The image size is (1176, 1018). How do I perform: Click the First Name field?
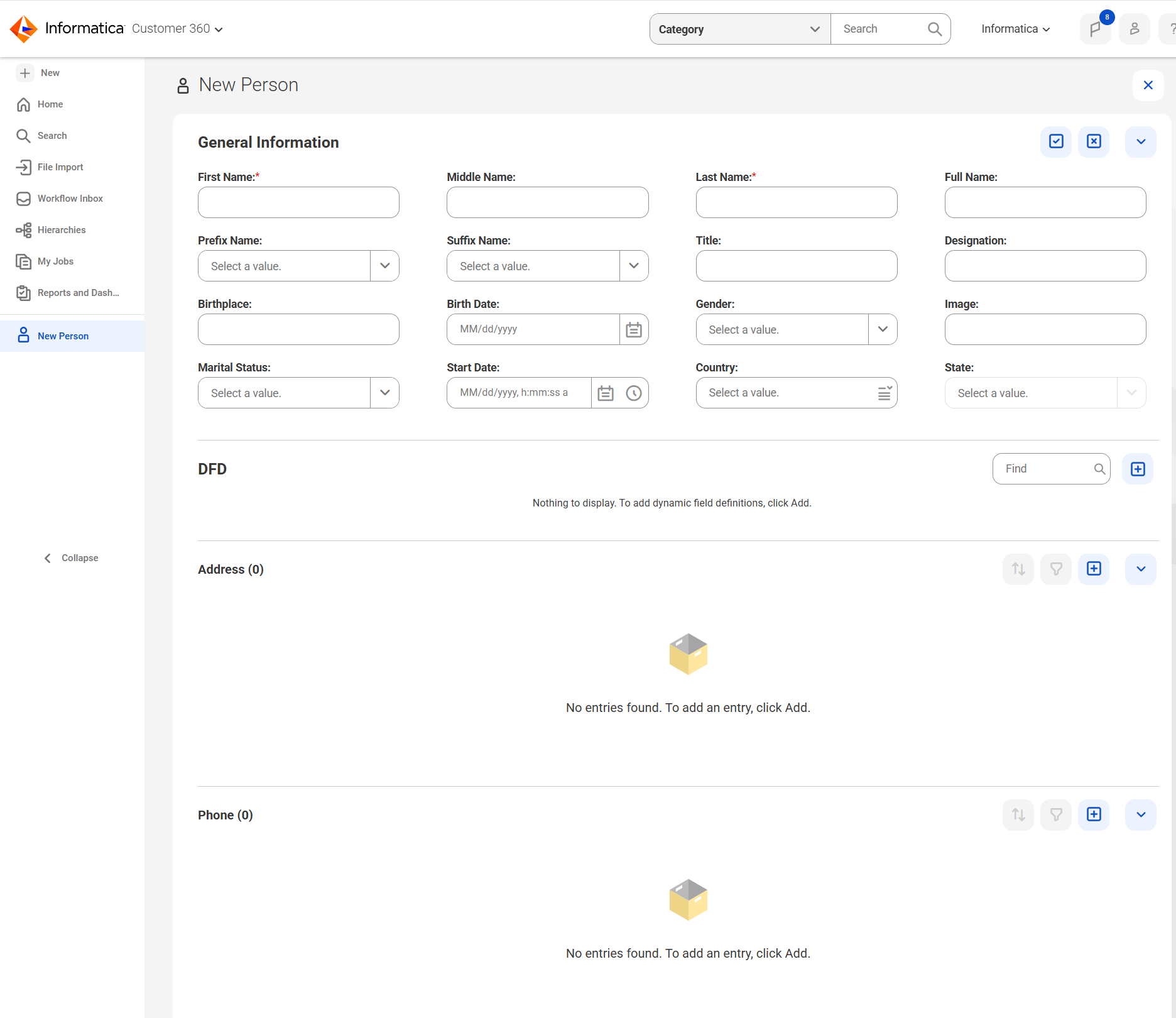point(298,202)
